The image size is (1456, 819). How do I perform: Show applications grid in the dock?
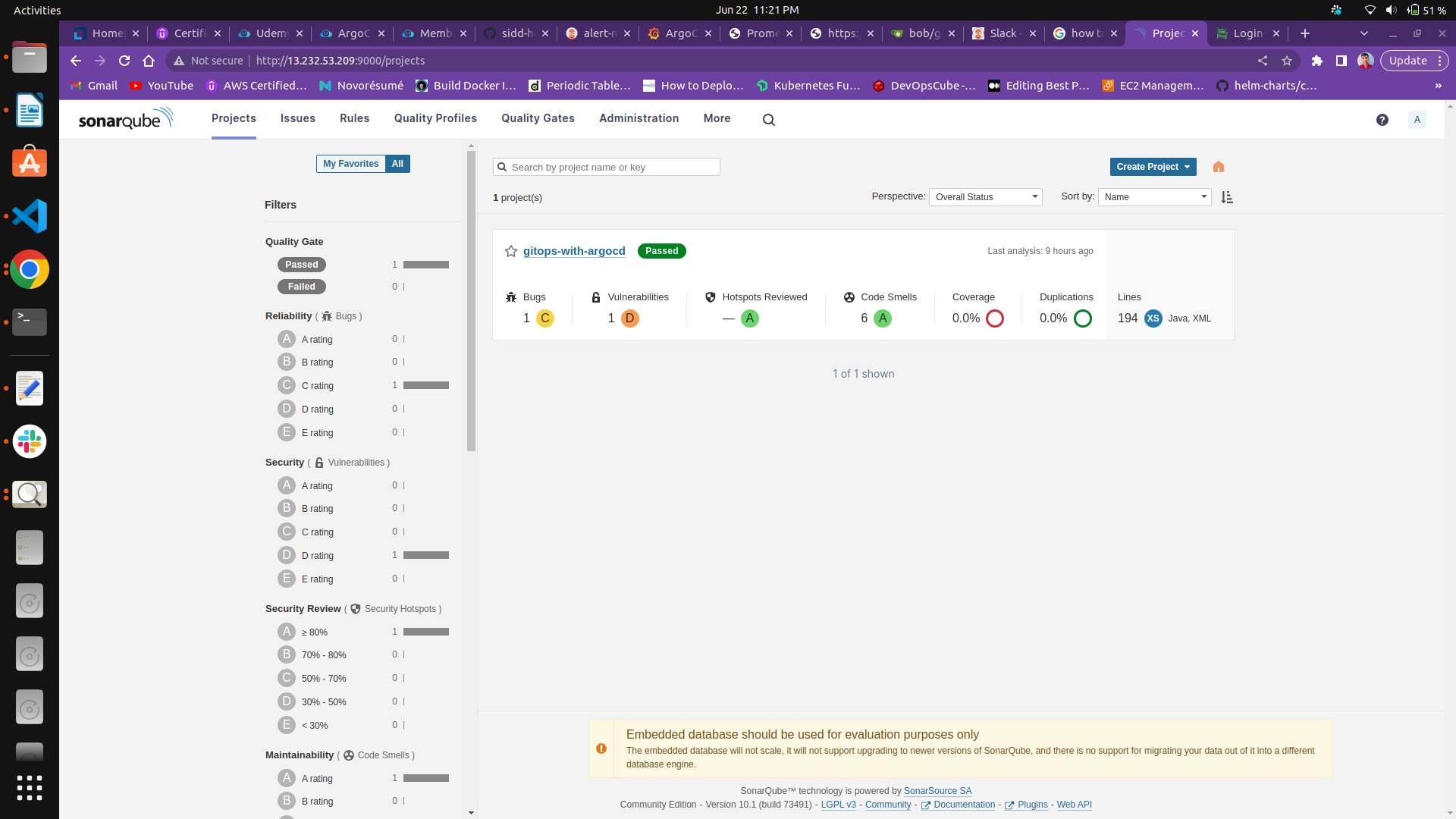point(30,788)
